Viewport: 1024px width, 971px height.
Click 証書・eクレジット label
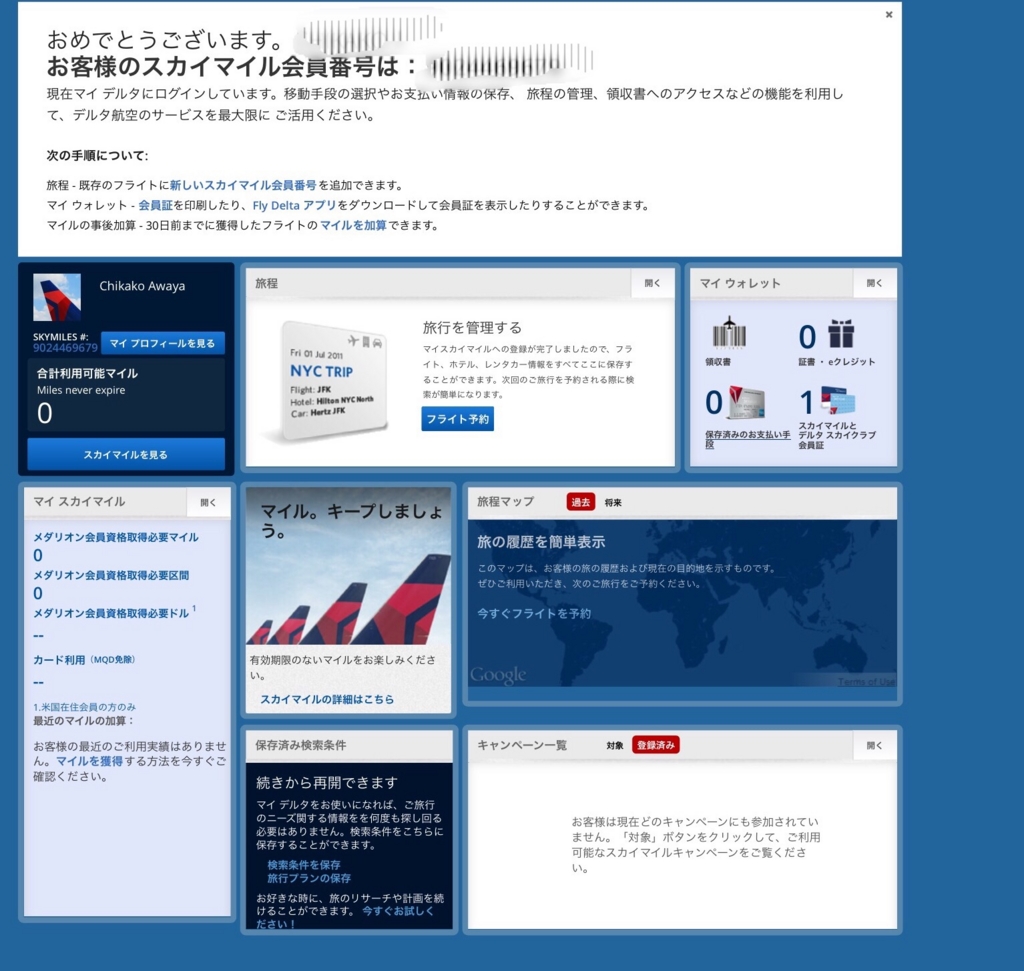point(837,362)
